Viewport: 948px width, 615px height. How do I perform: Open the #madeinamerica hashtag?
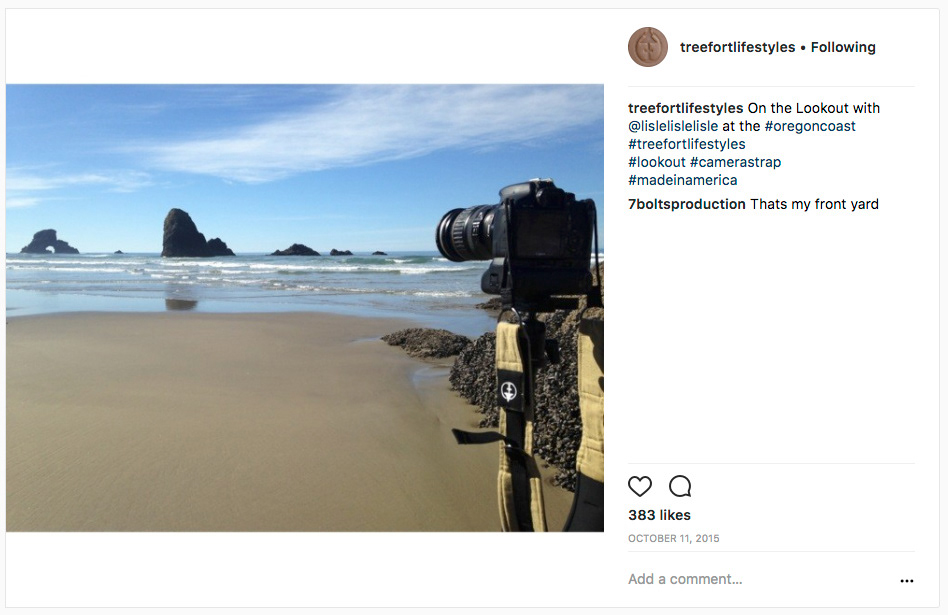(x=683, y=180)
